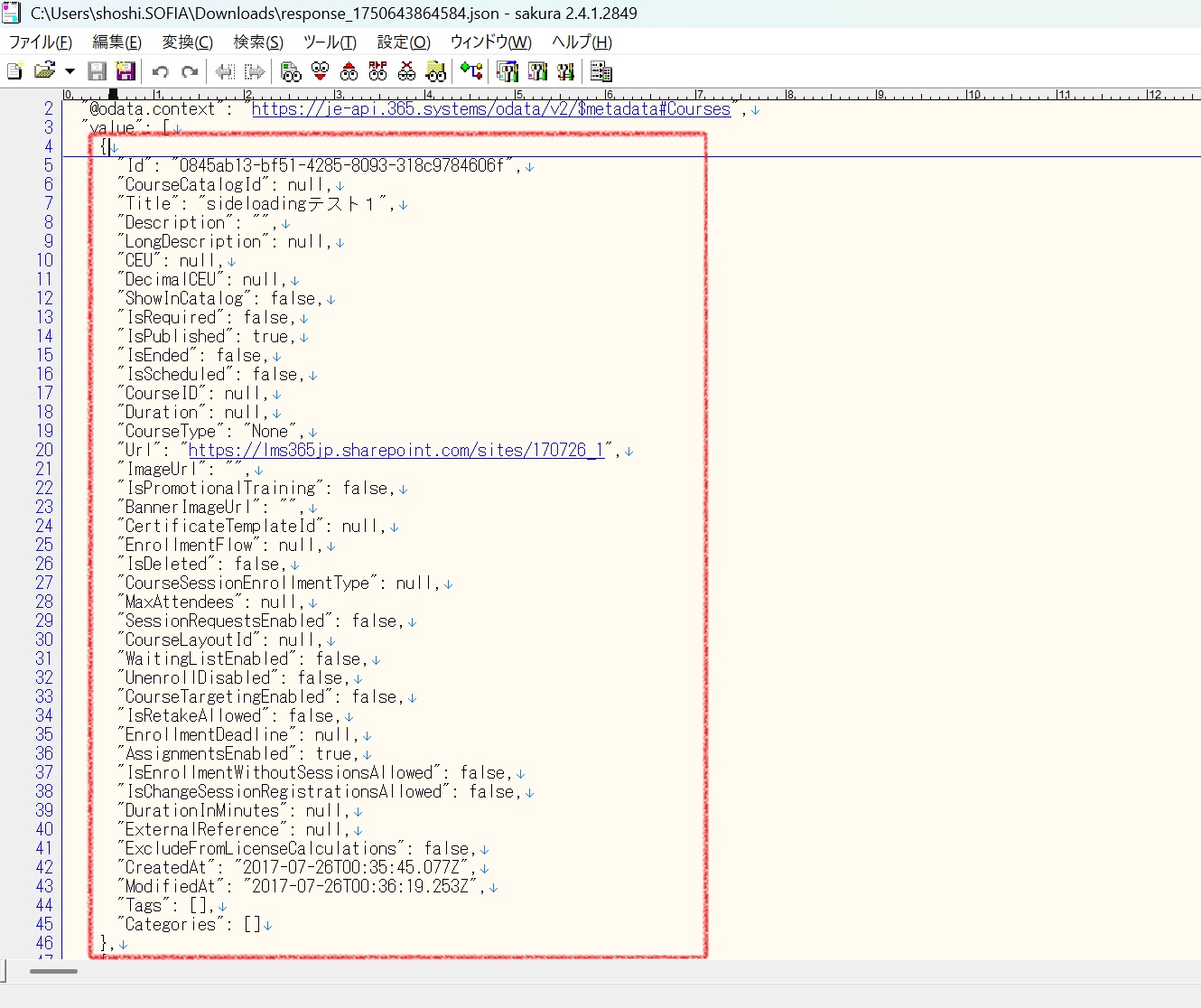Screen dimensions: 1201x1008
Task: Run outline analysis tree icon
Action: pos(471,71)
